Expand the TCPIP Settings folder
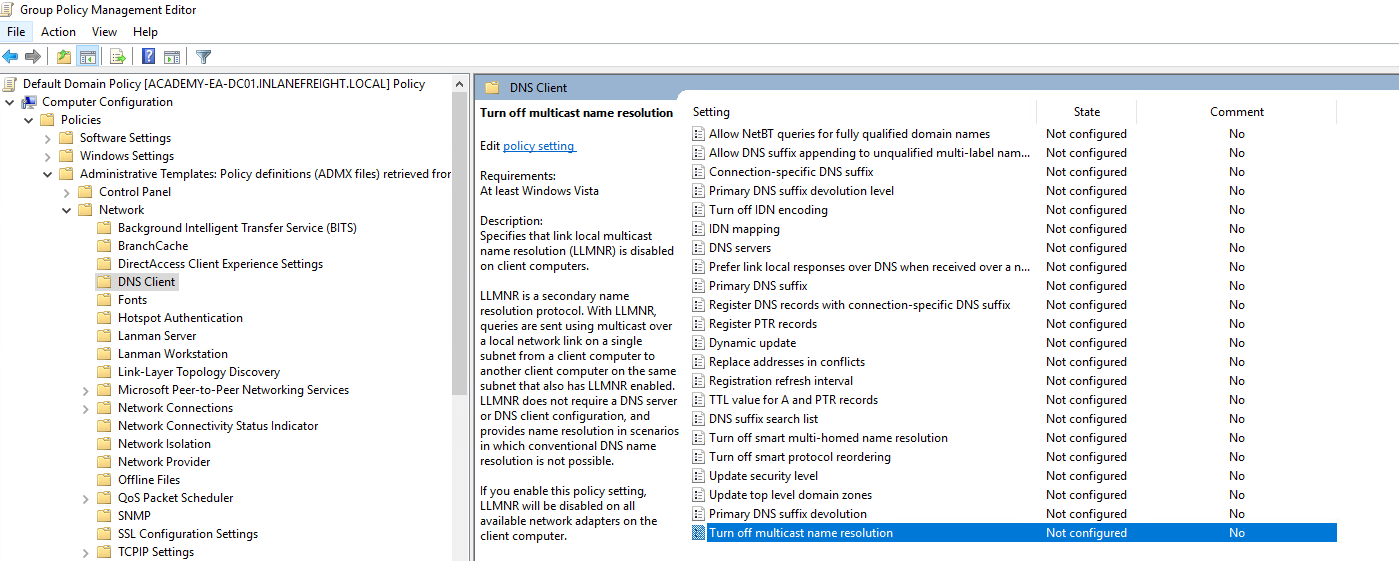Image resolution: width=1399 pixels, height=561 pixels. pos(86,552)
